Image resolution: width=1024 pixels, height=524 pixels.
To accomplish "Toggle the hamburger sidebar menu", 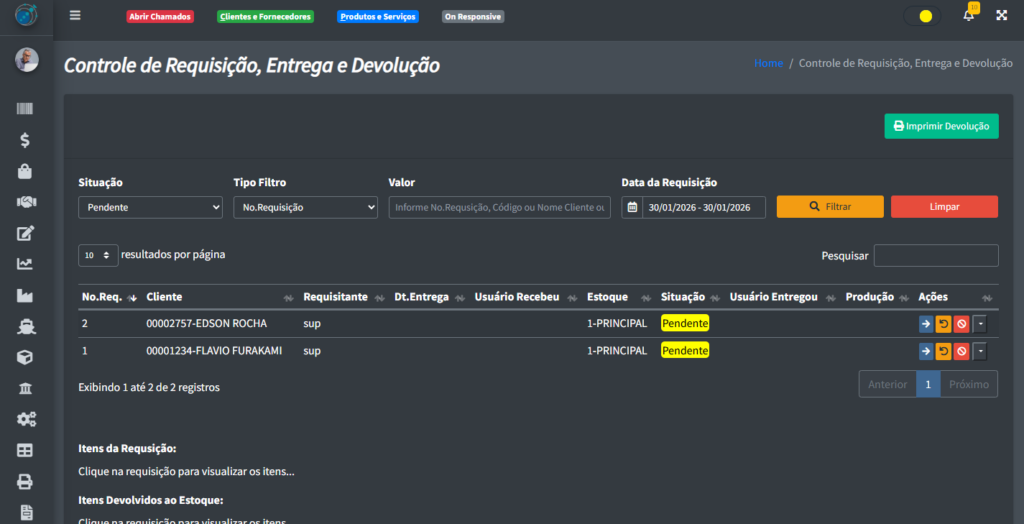I will [76, 16].
